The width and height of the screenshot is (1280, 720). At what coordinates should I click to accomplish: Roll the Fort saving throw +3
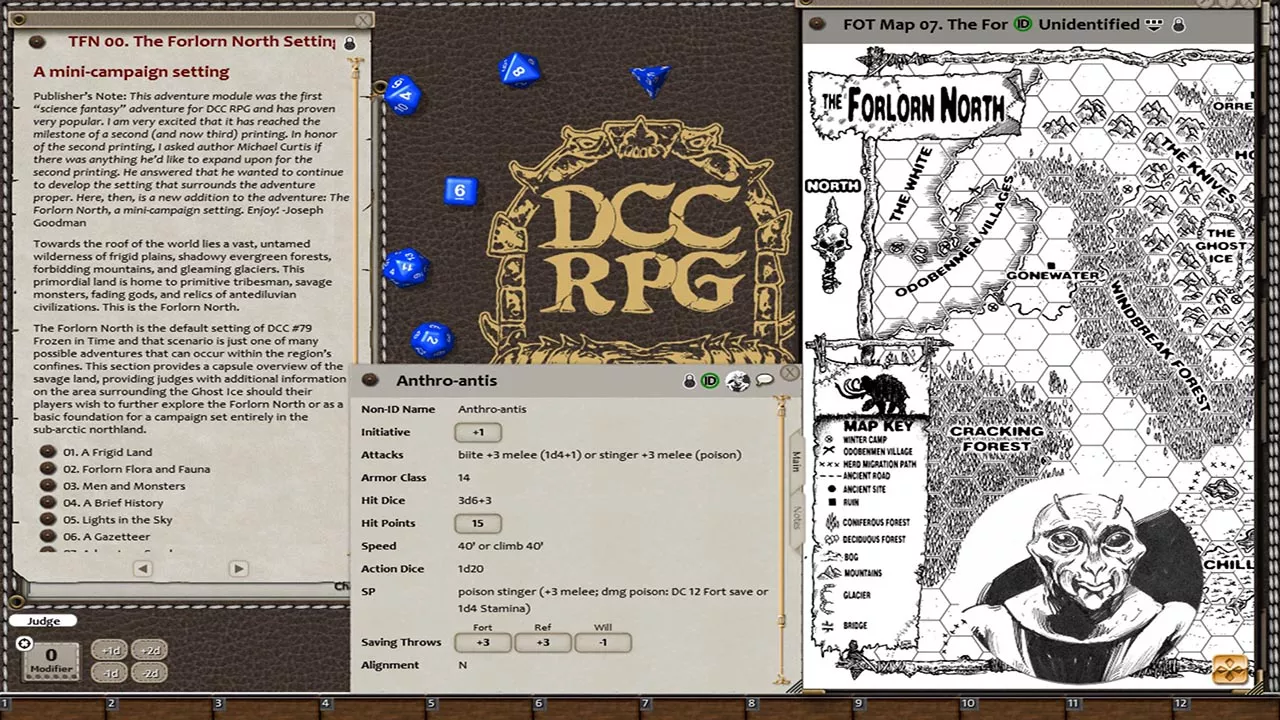(483, 642)
